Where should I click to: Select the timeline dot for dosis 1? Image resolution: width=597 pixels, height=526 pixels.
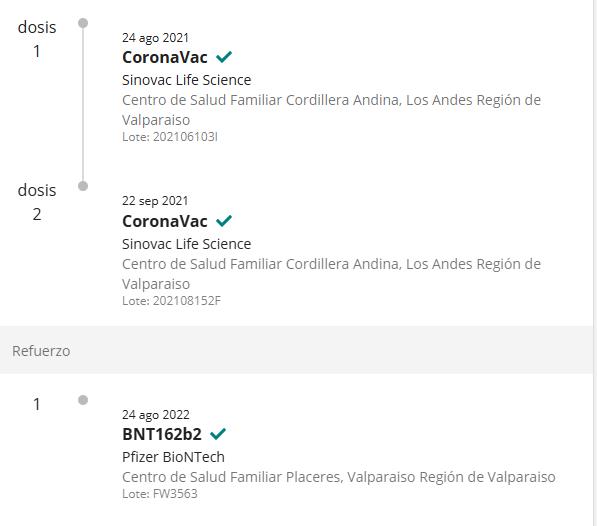(83, 23)
